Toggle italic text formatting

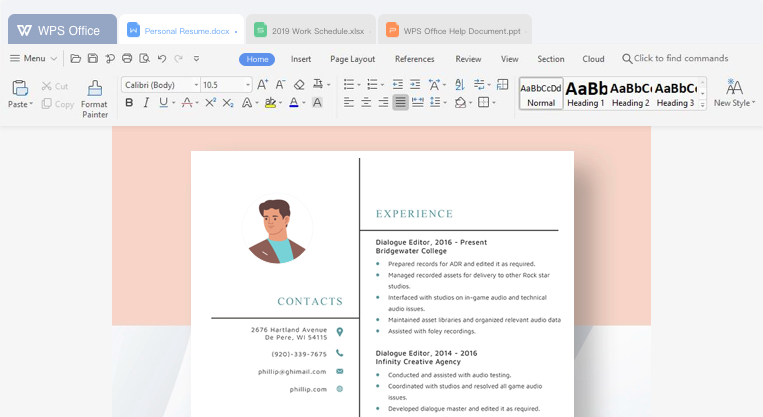pyautogui.click(x=146, y=103)
